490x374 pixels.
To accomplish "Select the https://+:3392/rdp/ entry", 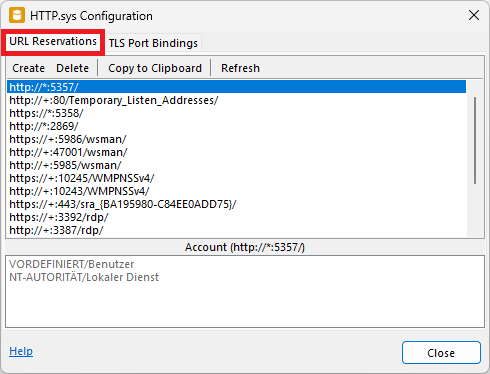I will tap(236, 217).
